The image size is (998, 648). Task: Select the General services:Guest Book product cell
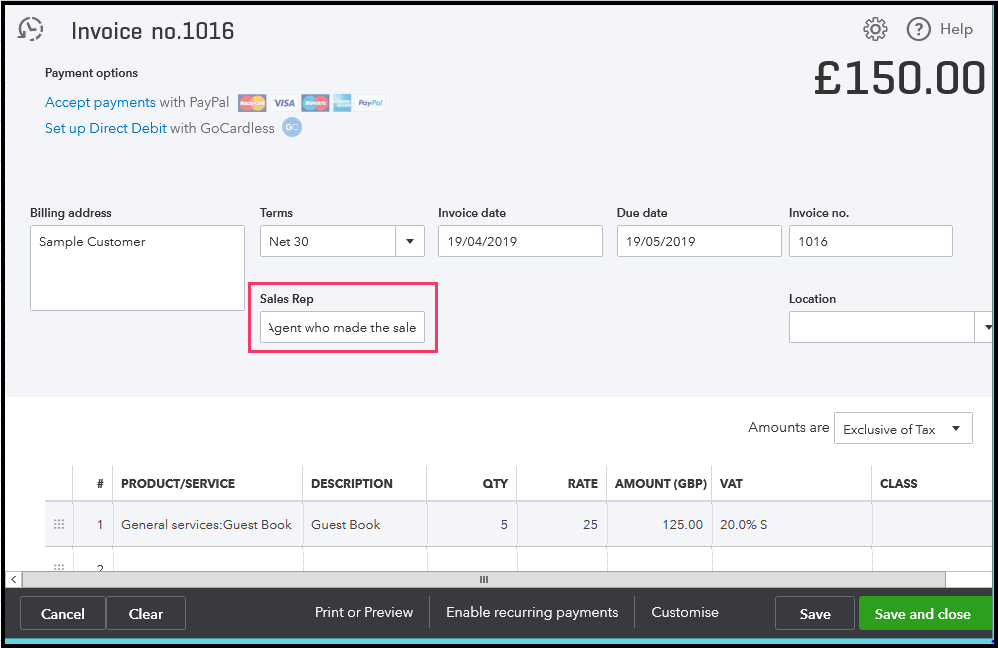(x=207, y=524)
